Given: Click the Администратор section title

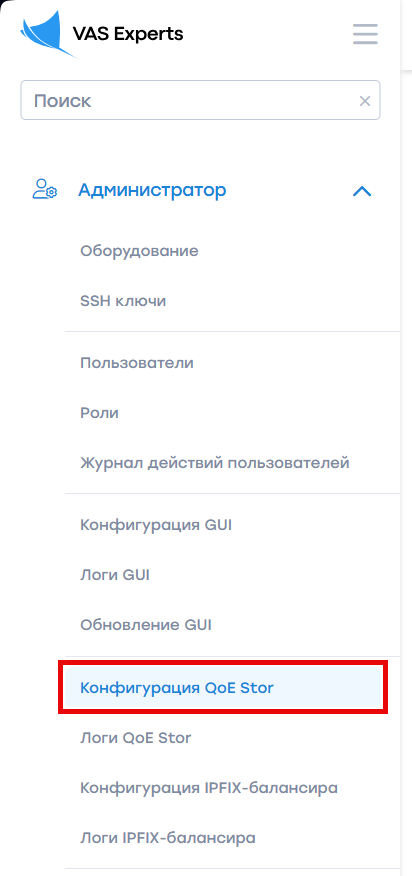Looking at the screenshot, I should pyautogui.click(x=152, y=191).
